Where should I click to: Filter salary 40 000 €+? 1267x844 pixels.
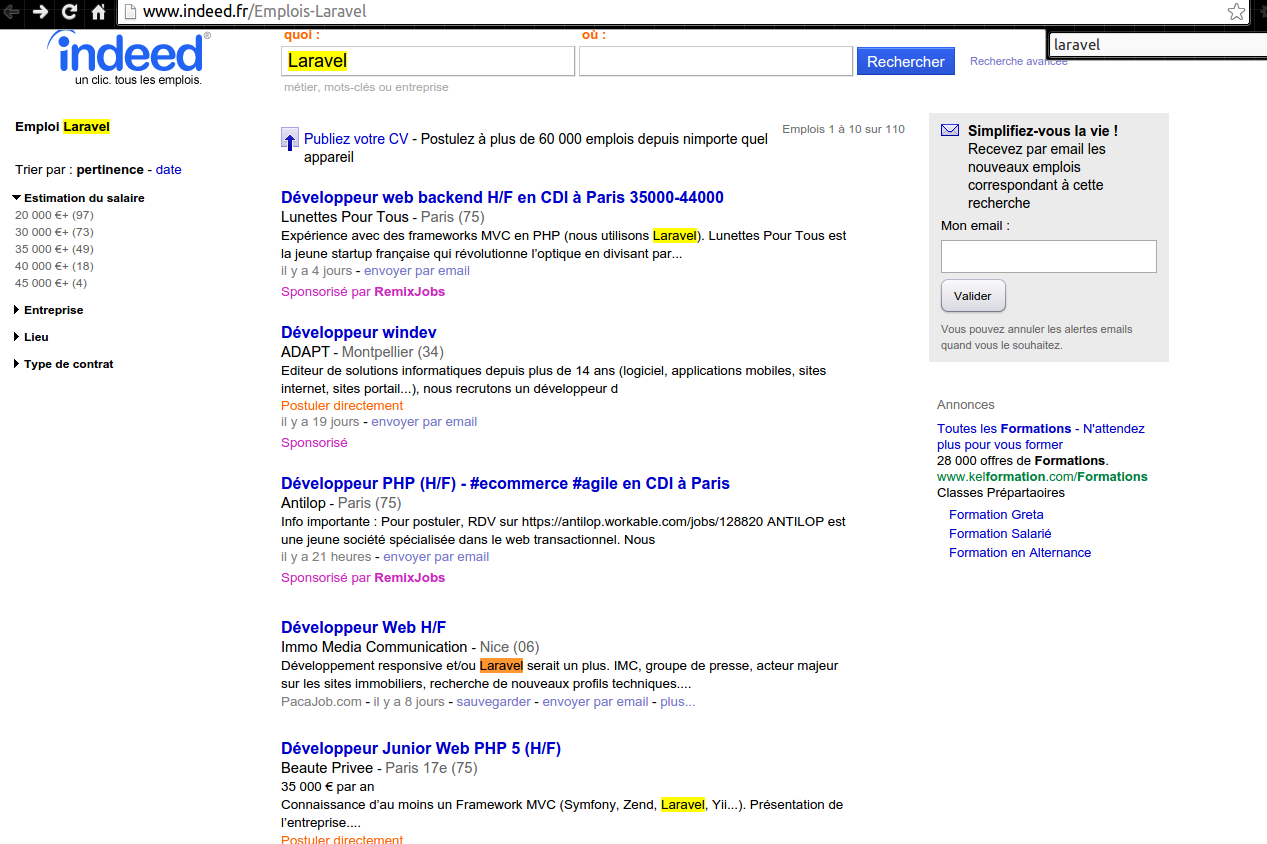54,266
